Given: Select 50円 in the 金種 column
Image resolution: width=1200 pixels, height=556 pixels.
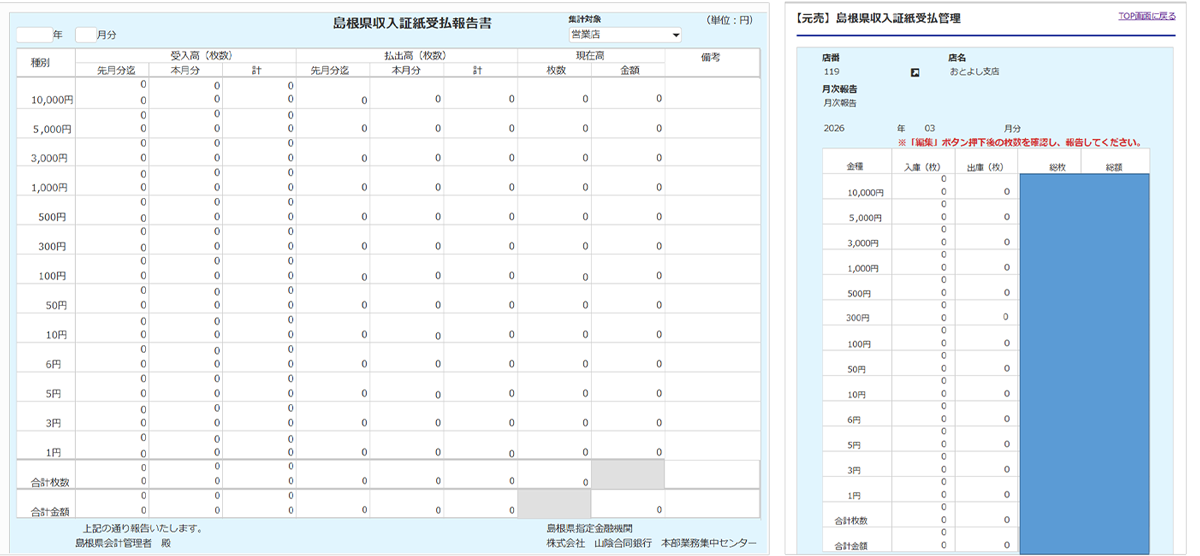Looking at the screenshot, I should click(x=856, y=369).
